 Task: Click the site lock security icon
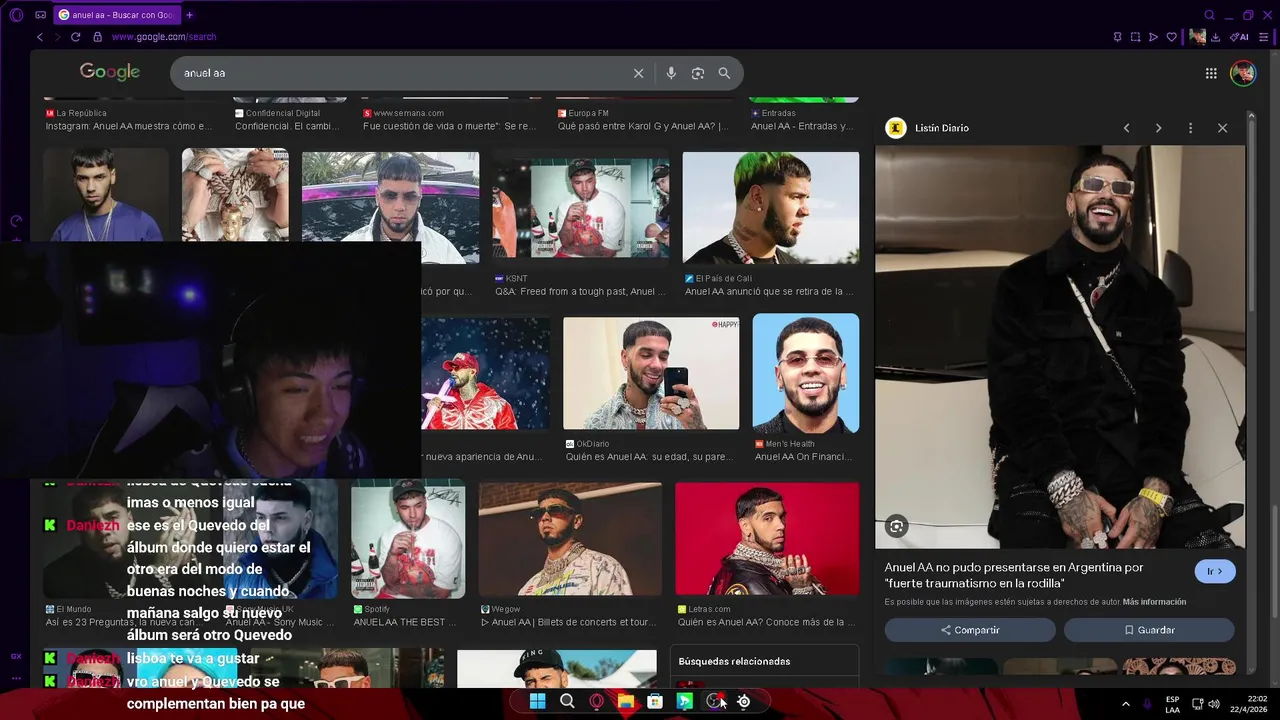tap(97, 37)
